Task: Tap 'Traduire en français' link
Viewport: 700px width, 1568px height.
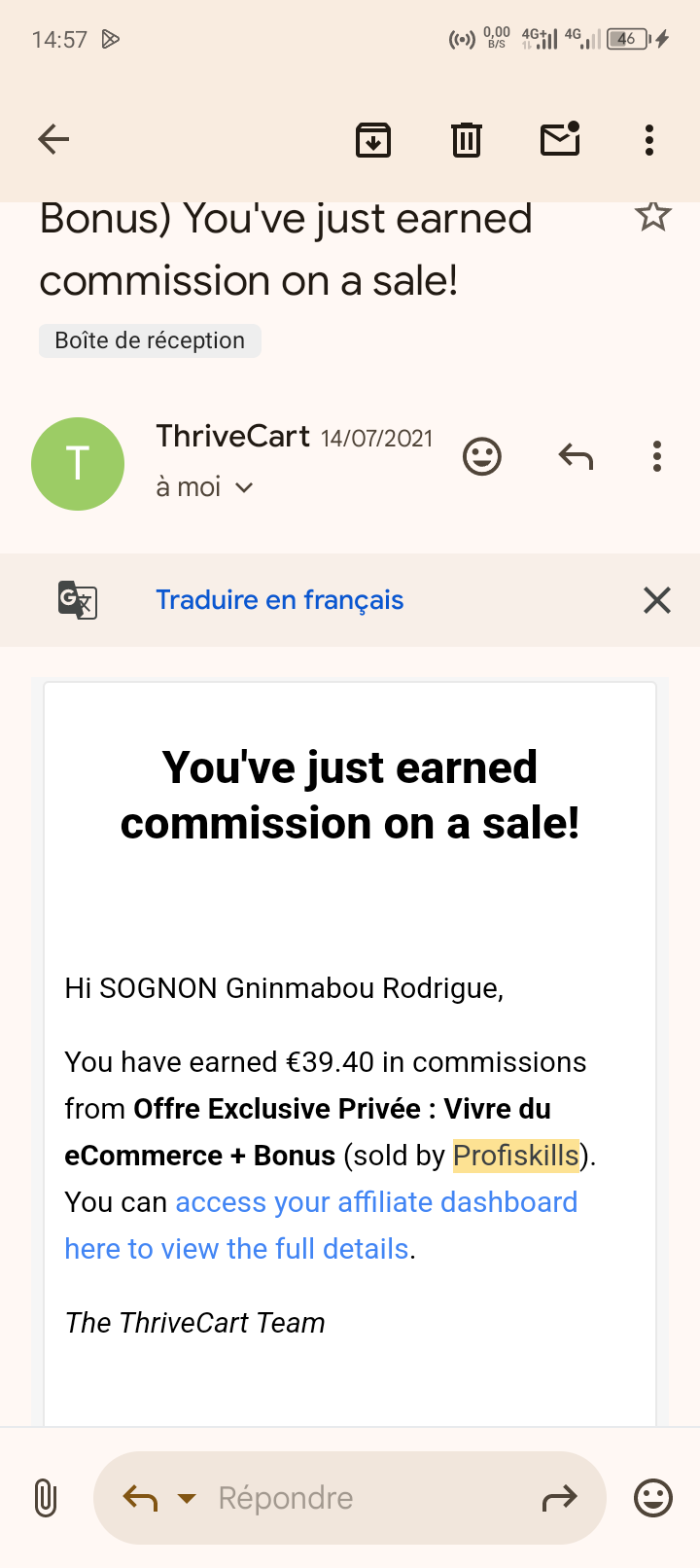Action: pos(280,600)
